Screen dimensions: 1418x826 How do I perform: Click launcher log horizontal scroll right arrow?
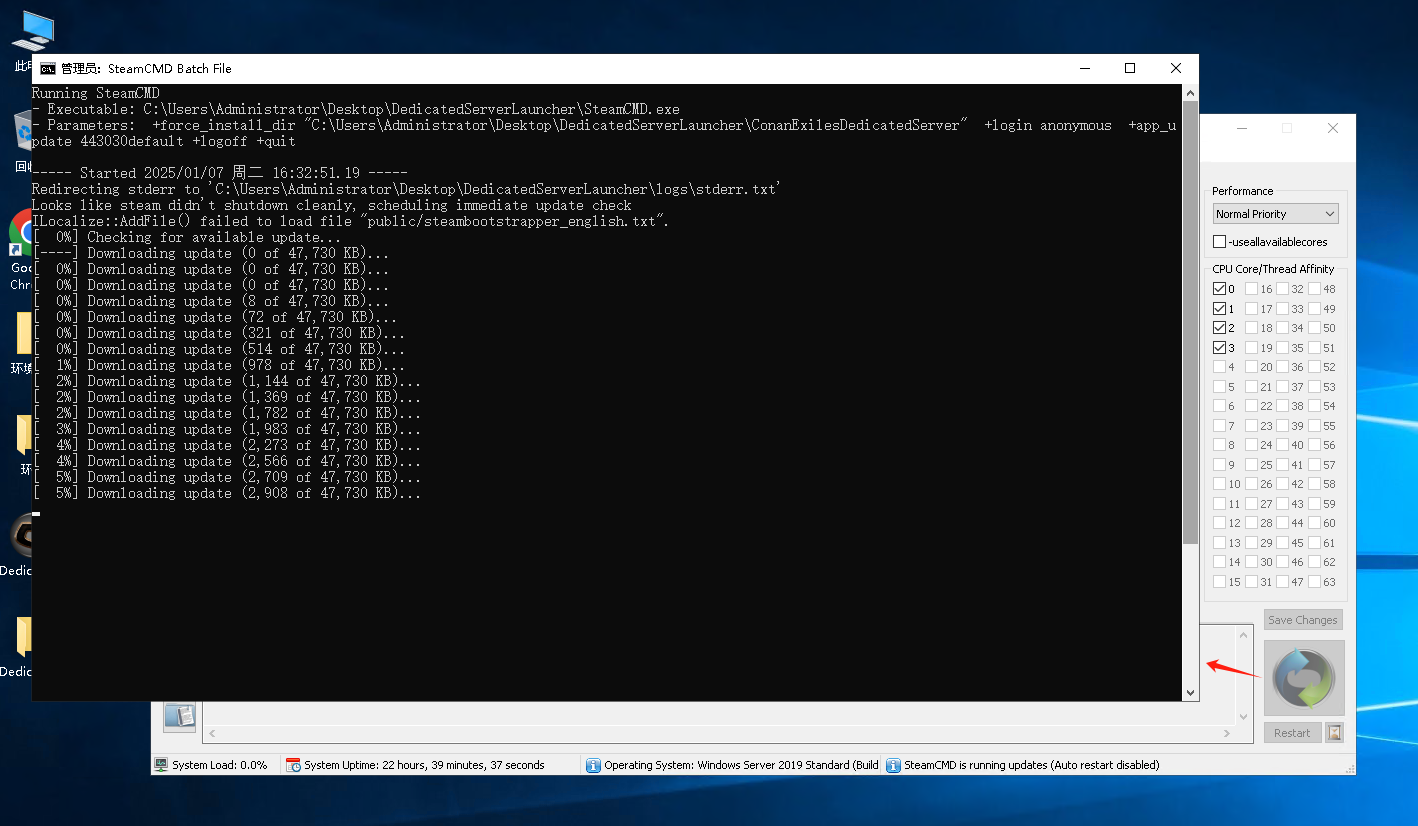coord(1229,735)
